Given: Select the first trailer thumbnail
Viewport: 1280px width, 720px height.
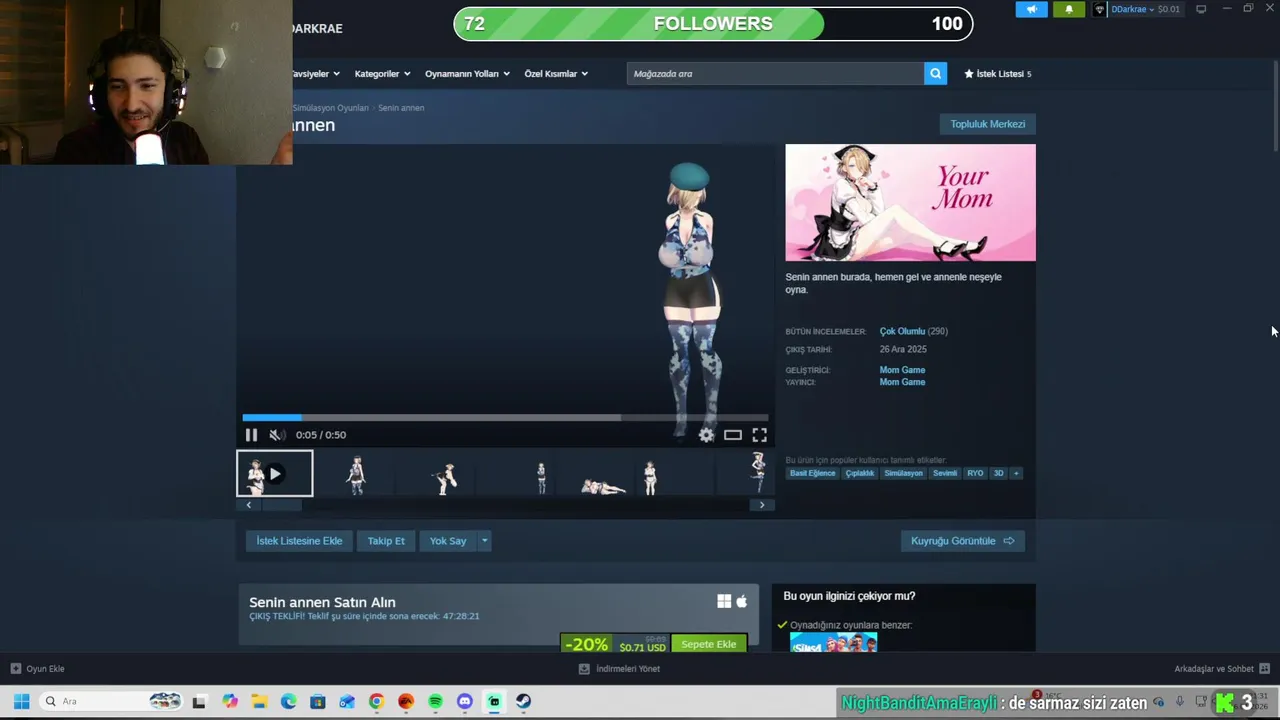Looking at the screenshot, I should (x=275, y=474).
